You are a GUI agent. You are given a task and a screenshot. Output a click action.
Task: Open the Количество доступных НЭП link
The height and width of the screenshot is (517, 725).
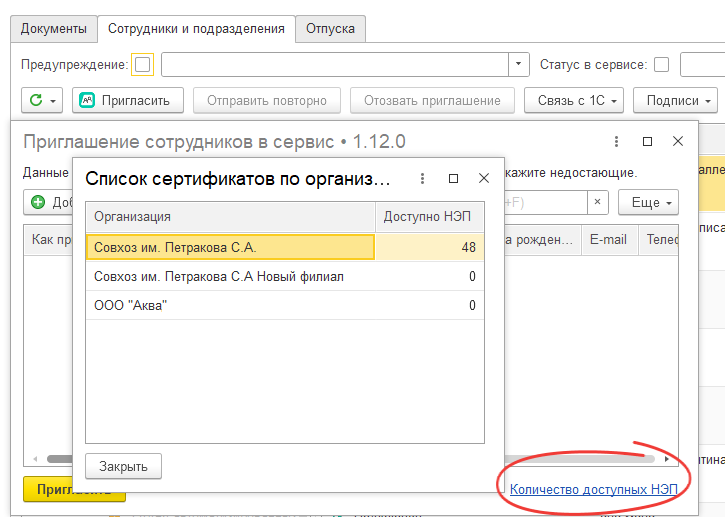(x=595, y=489)
